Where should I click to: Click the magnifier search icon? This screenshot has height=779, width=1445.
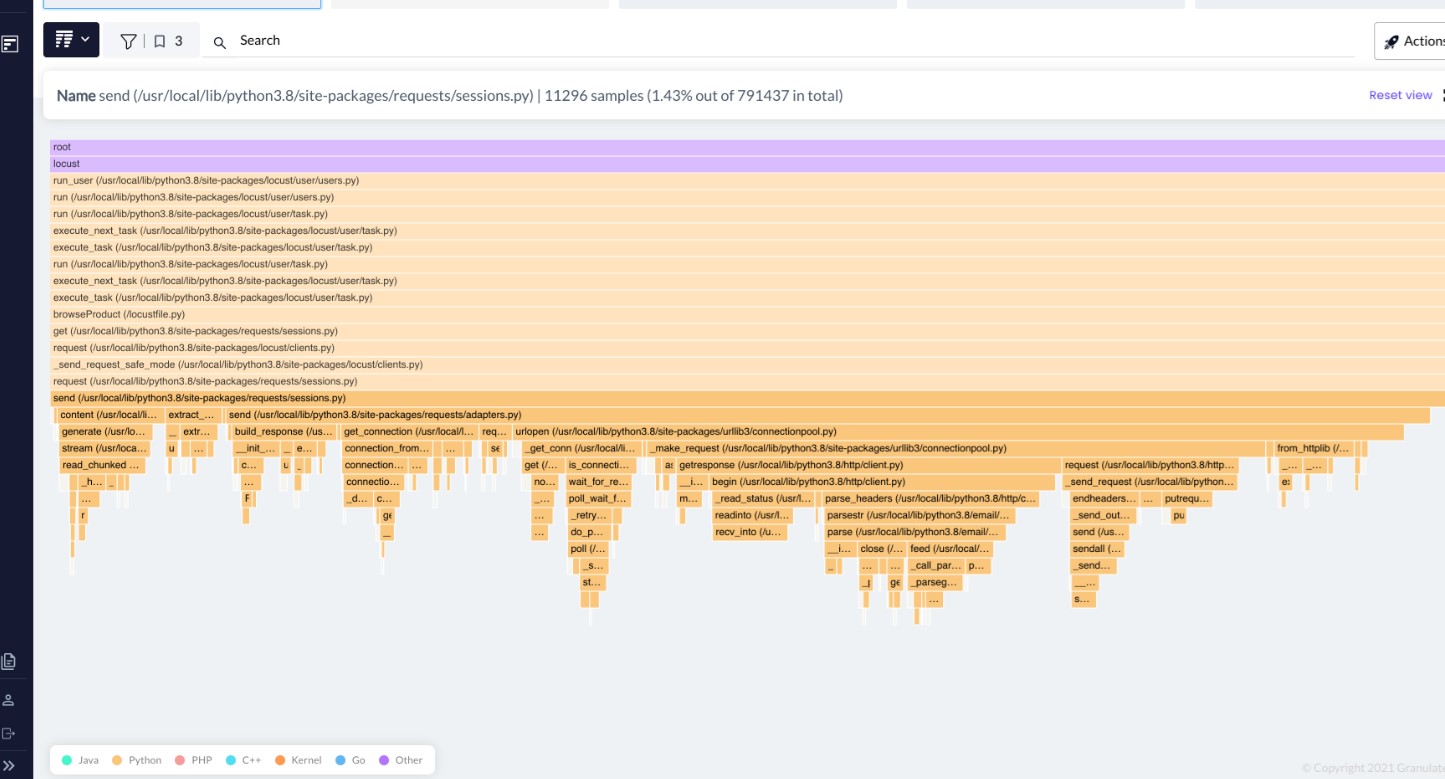point(220,42)
